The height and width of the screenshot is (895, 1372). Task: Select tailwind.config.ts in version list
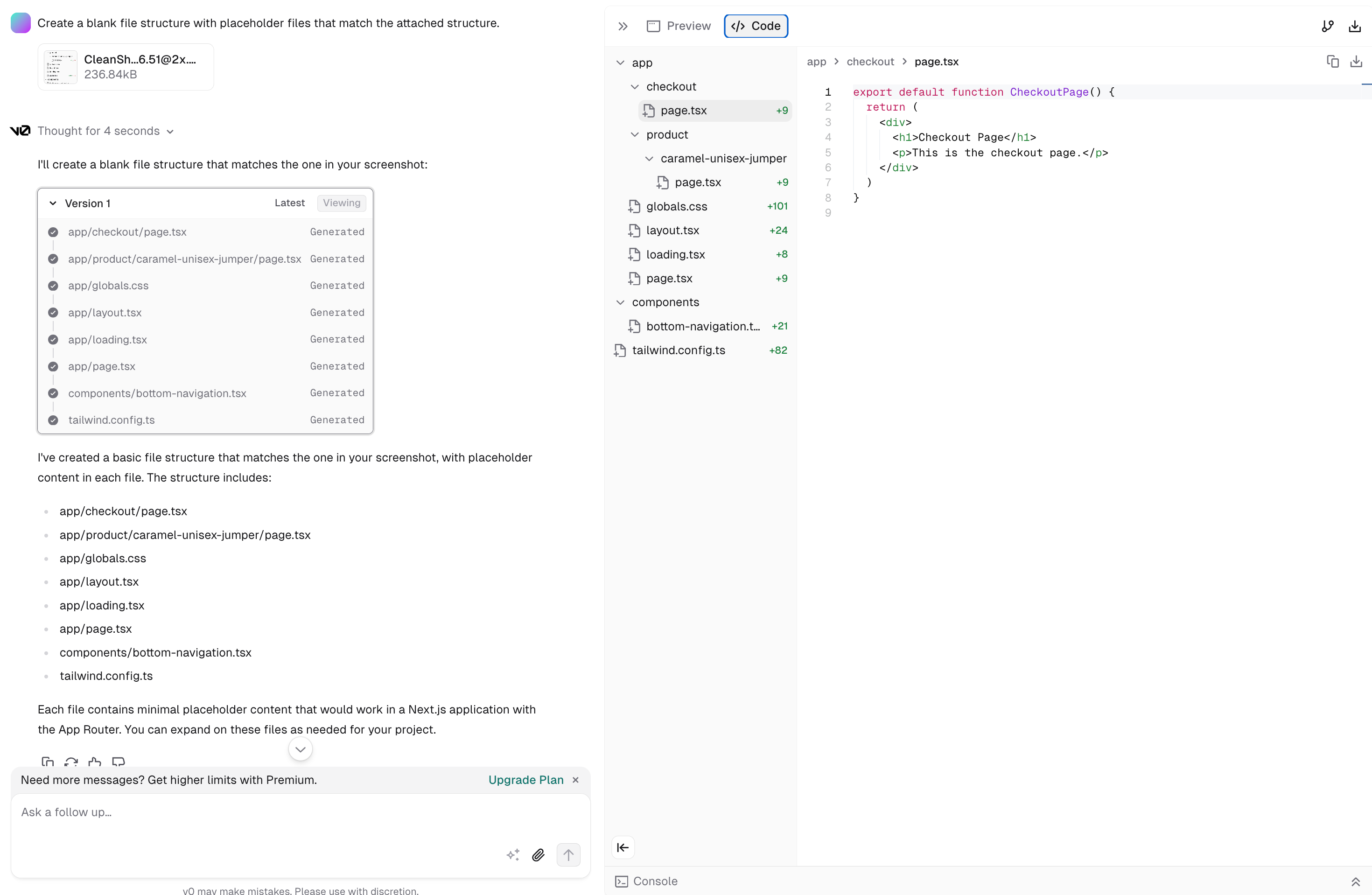click(x=111, y=420)
